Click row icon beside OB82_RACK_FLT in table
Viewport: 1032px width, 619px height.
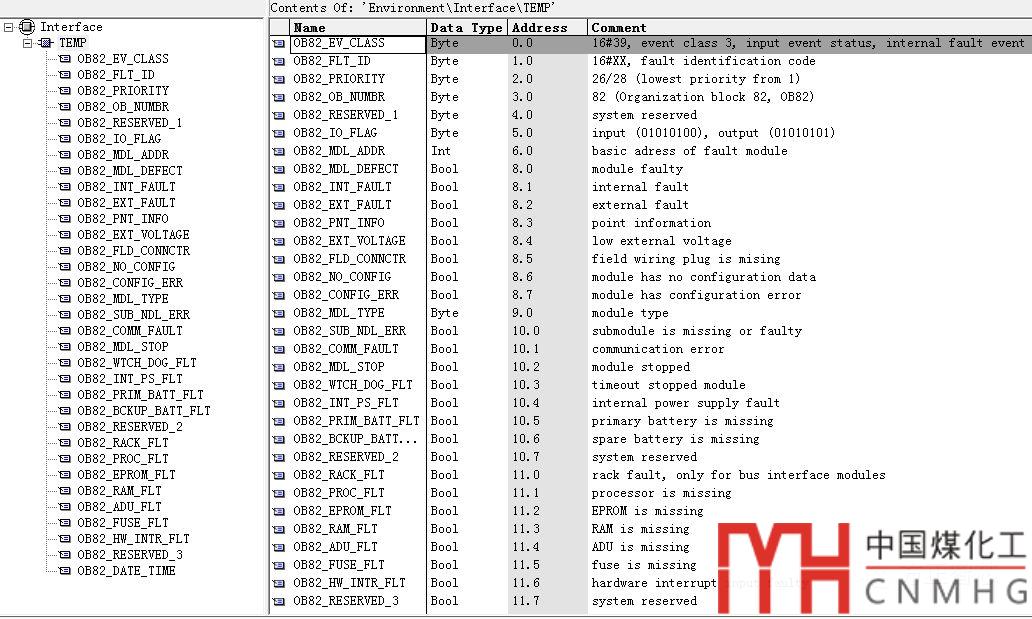coord(279,475)
